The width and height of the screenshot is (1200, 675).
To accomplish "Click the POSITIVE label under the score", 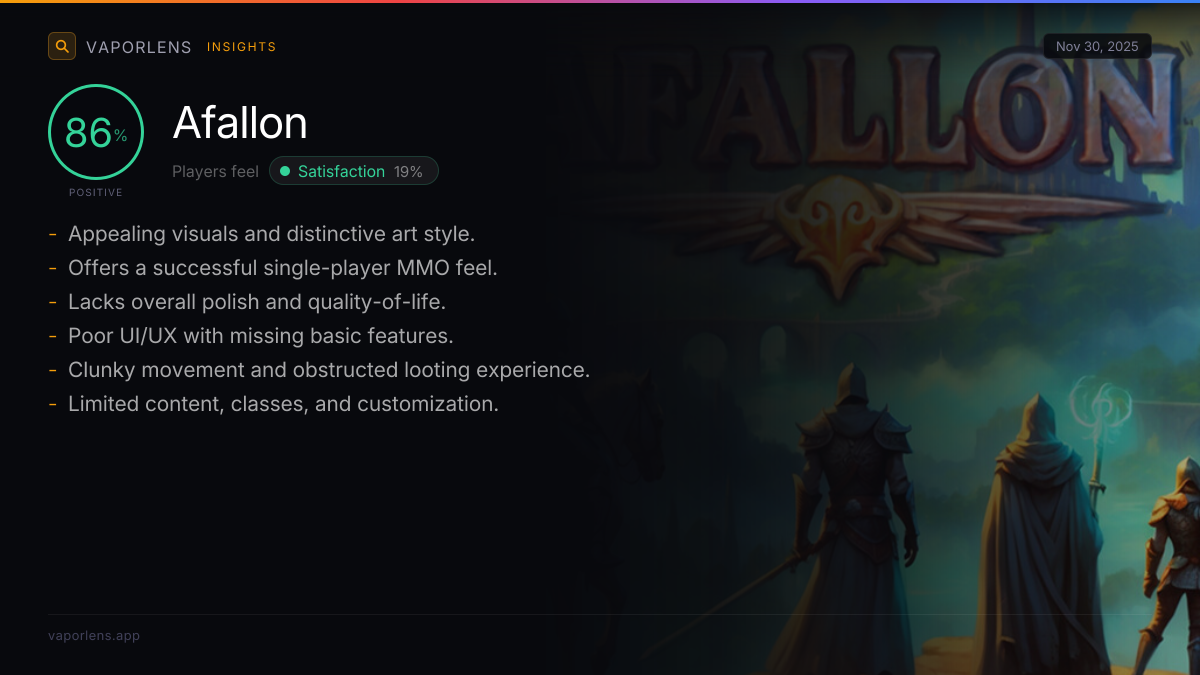I will click(96, 192).
